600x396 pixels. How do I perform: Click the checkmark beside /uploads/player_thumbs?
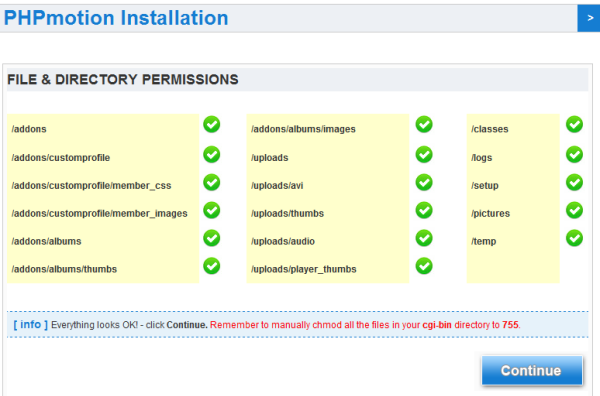click(x=424, y=266)
